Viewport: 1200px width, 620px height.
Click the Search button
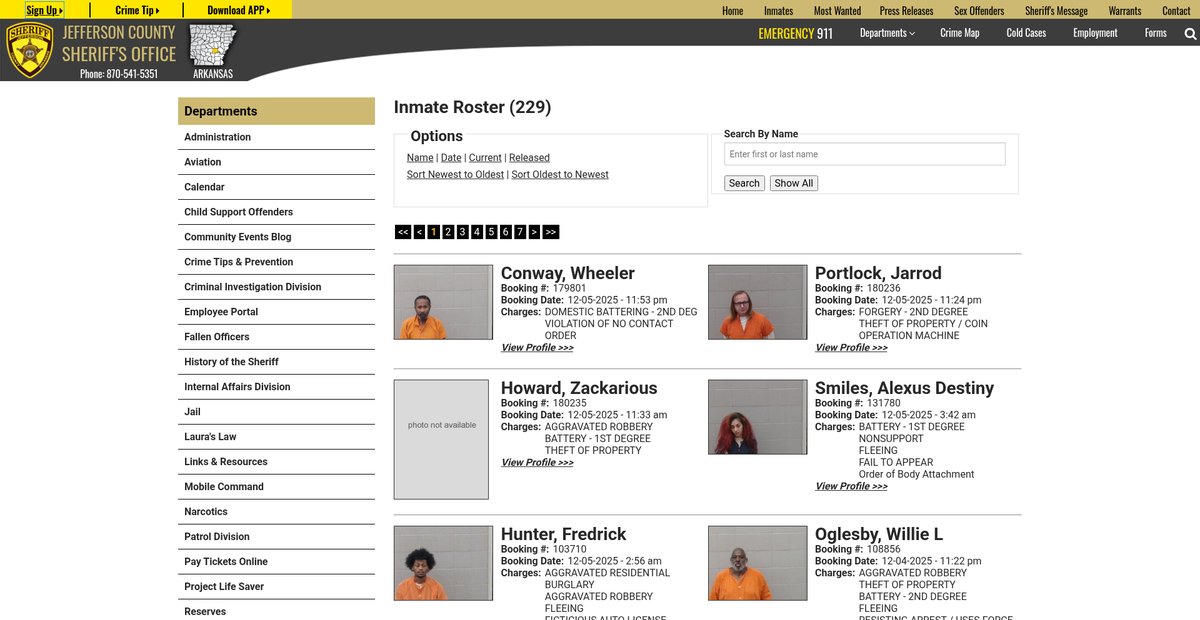point(744,183)
